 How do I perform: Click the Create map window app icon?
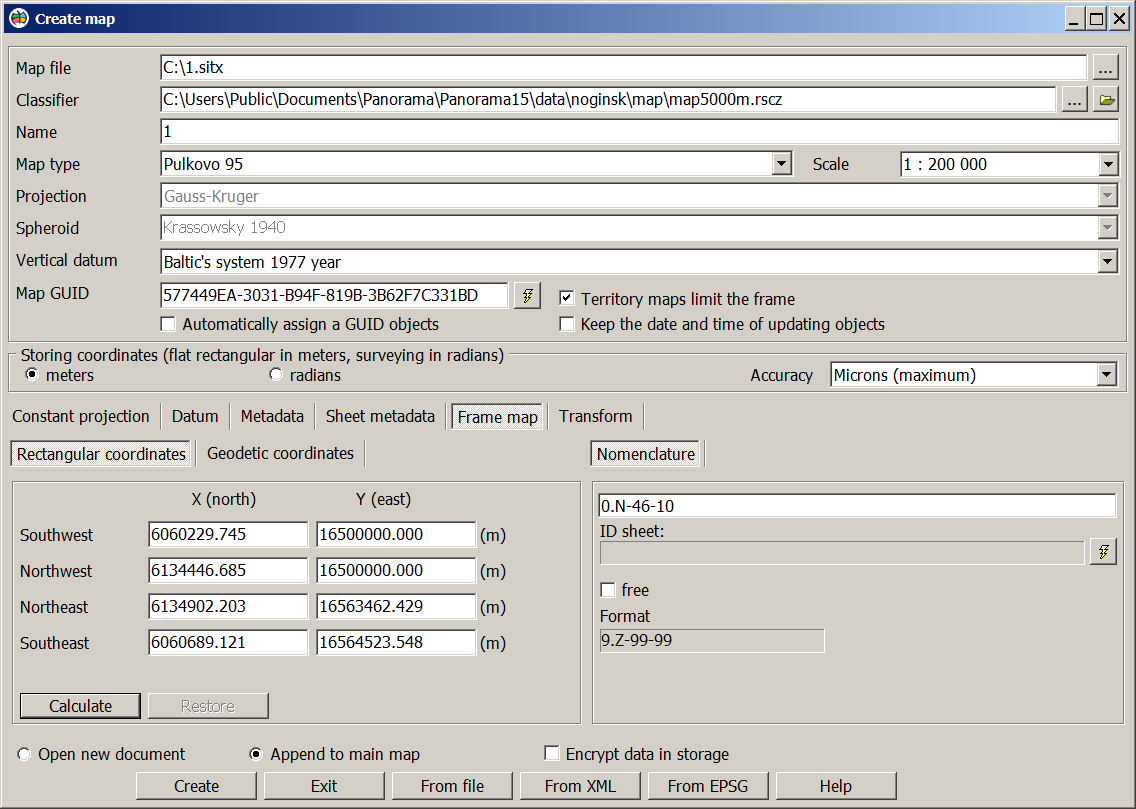[18, 18]
